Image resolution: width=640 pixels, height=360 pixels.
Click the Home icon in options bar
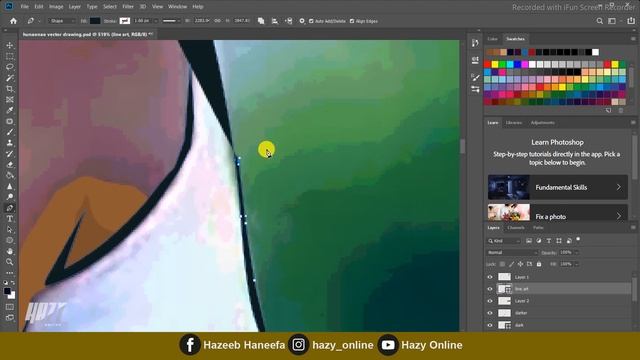click(x=13, y=21)
